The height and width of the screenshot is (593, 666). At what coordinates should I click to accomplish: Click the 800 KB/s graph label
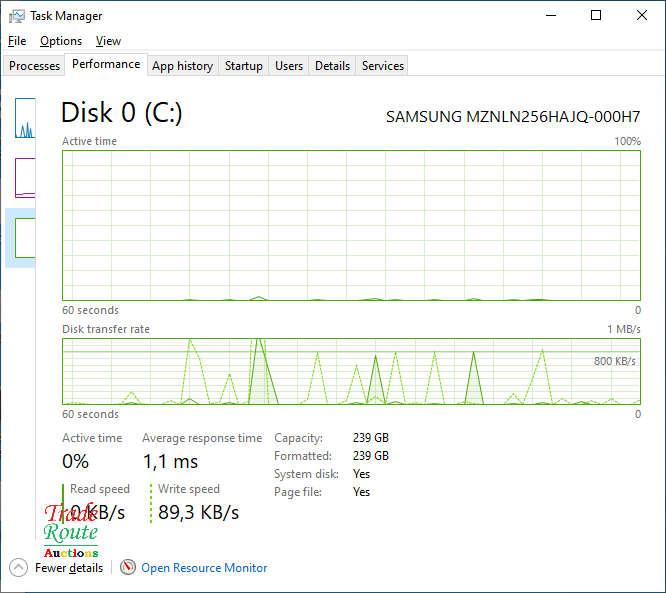click(x=615, y=361)
